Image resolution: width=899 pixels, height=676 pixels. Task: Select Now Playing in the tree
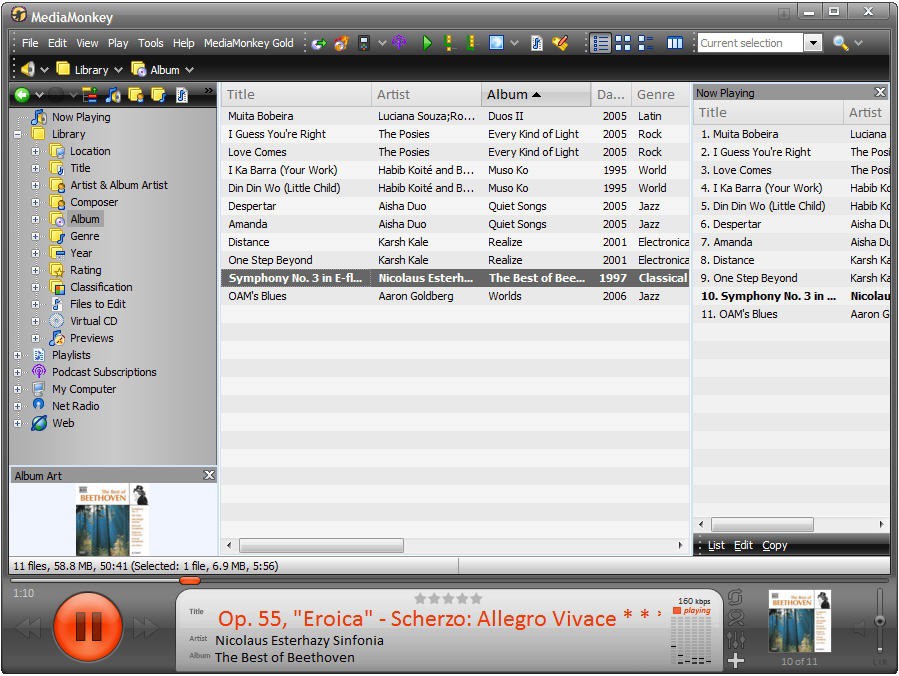(x=81, y=117)
